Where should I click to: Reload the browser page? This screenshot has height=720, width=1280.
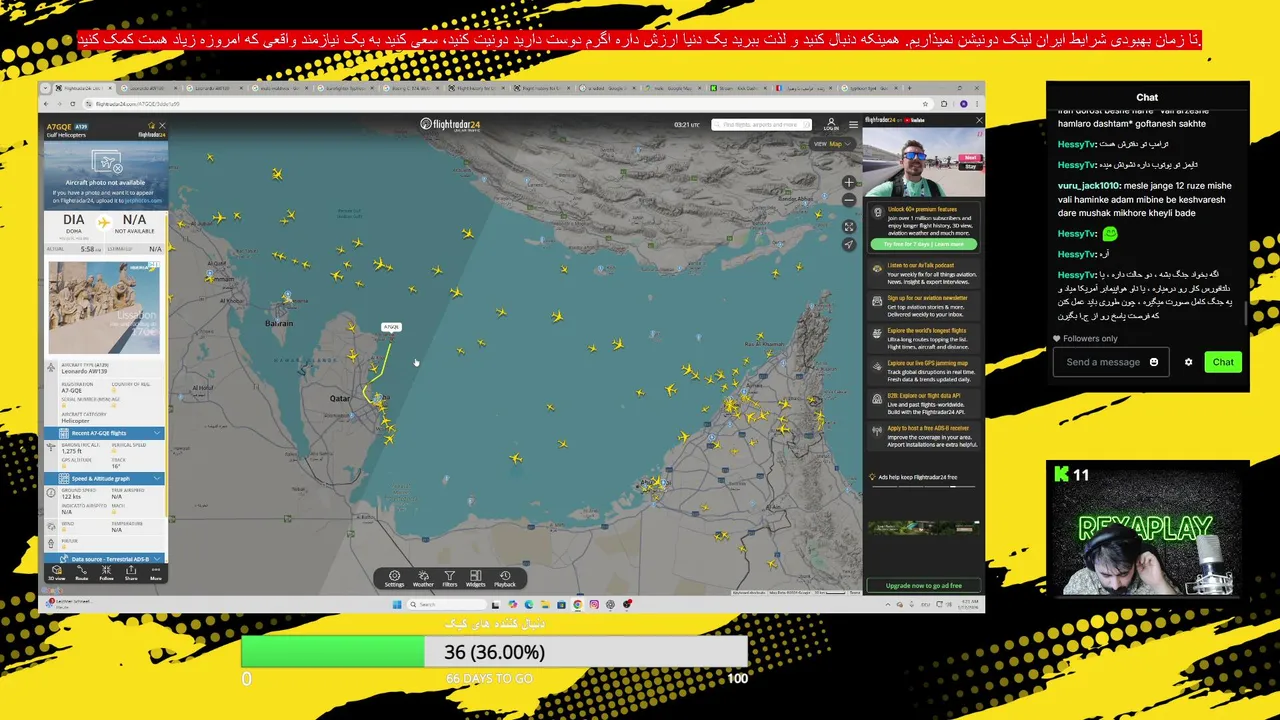(x=73, y=104)
